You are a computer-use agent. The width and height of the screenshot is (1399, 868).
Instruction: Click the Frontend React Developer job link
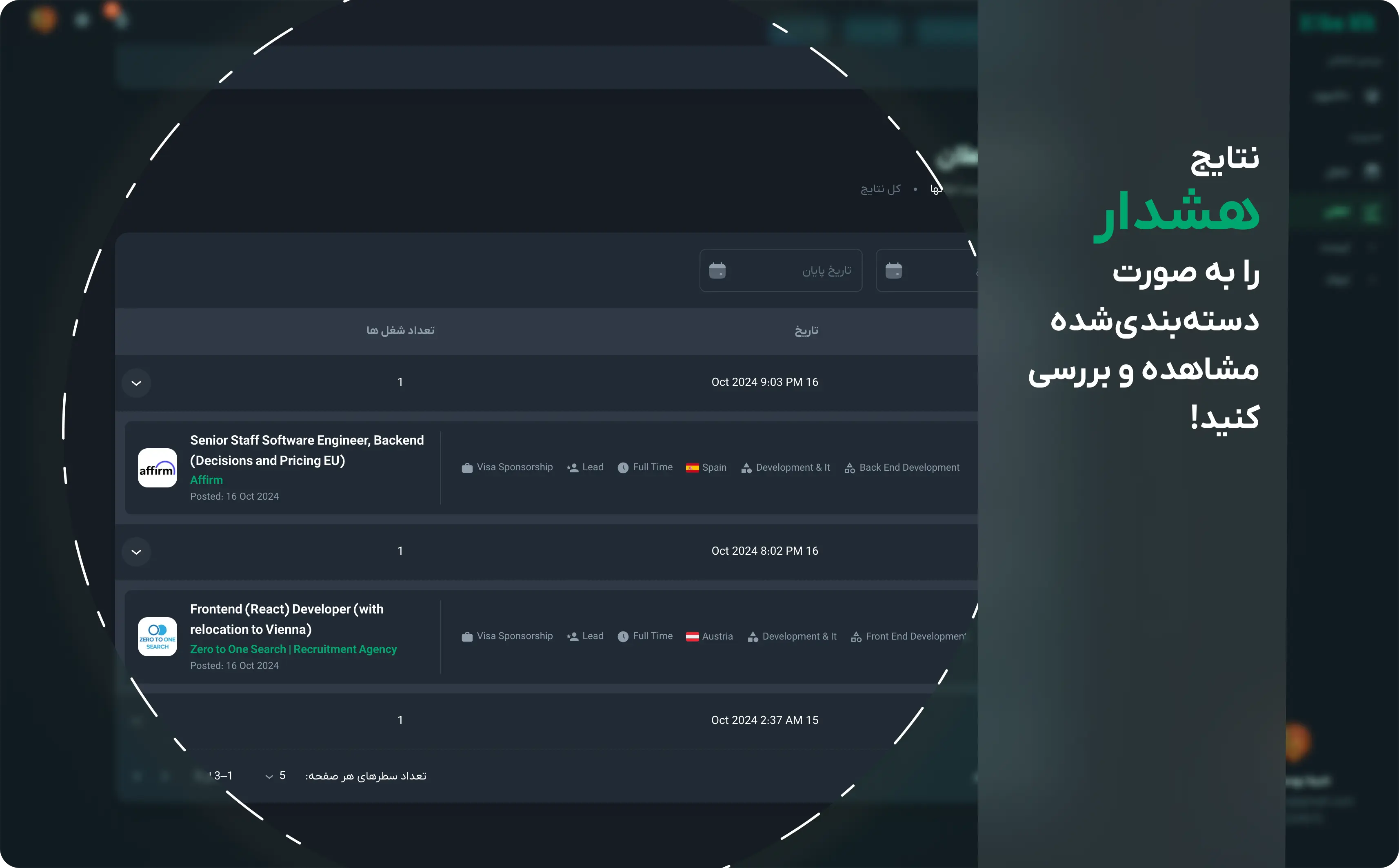pos(286,619)
